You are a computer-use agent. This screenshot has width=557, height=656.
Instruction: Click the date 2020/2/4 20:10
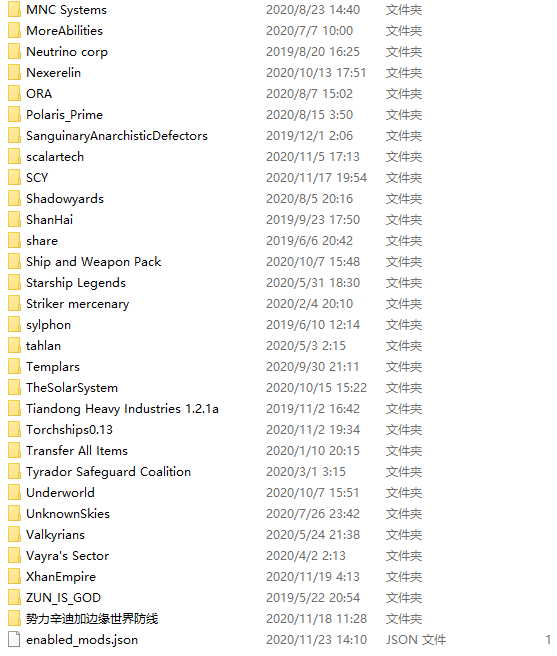click(310, 303)
